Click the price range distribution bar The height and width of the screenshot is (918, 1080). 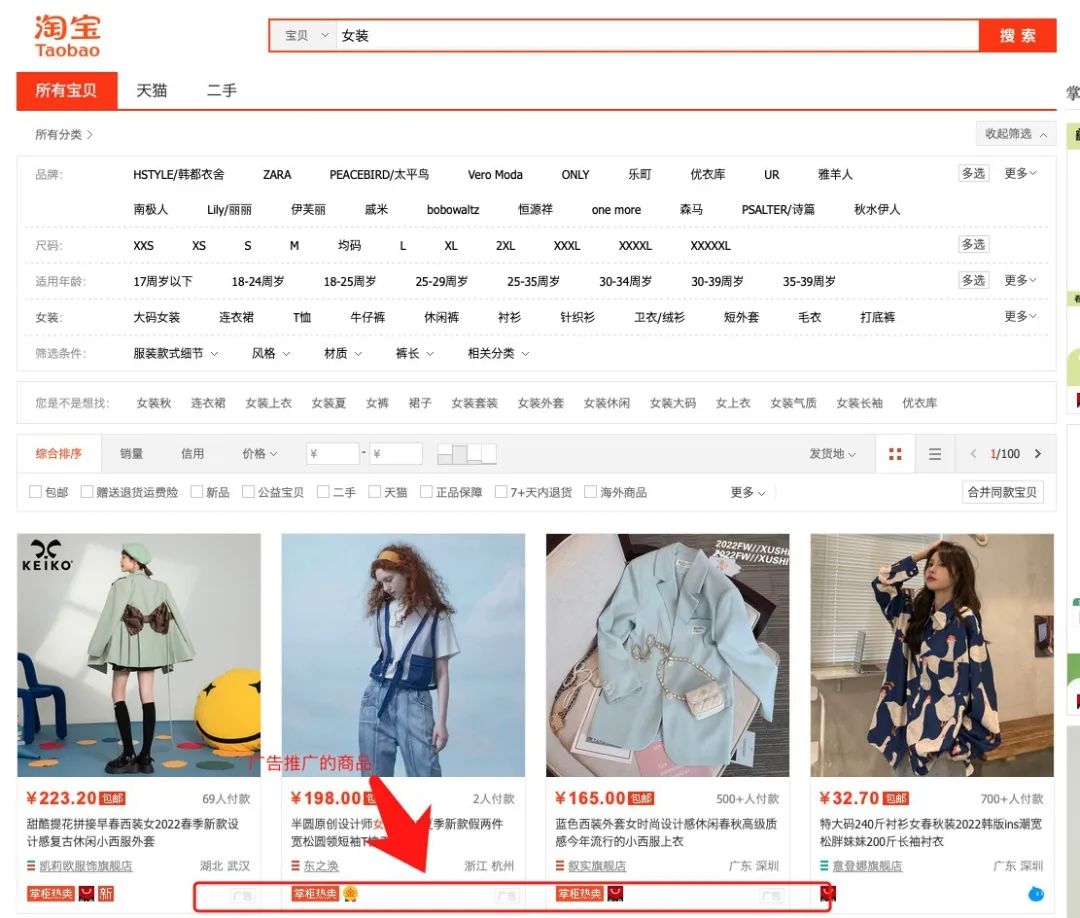click(467, 454)
